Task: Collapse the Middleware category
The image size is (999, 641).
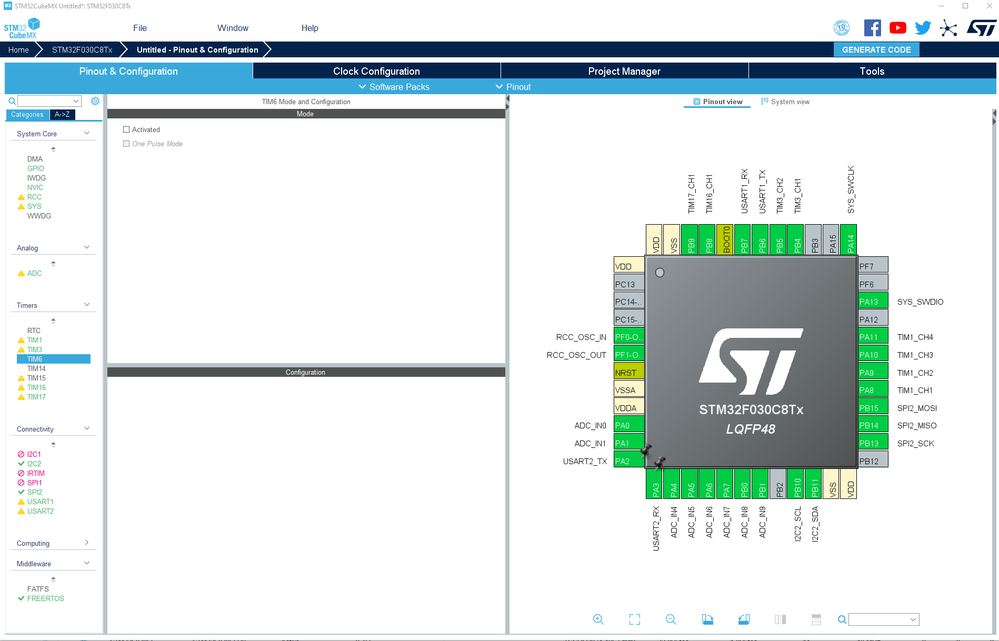Action: (x=87, y=563)
